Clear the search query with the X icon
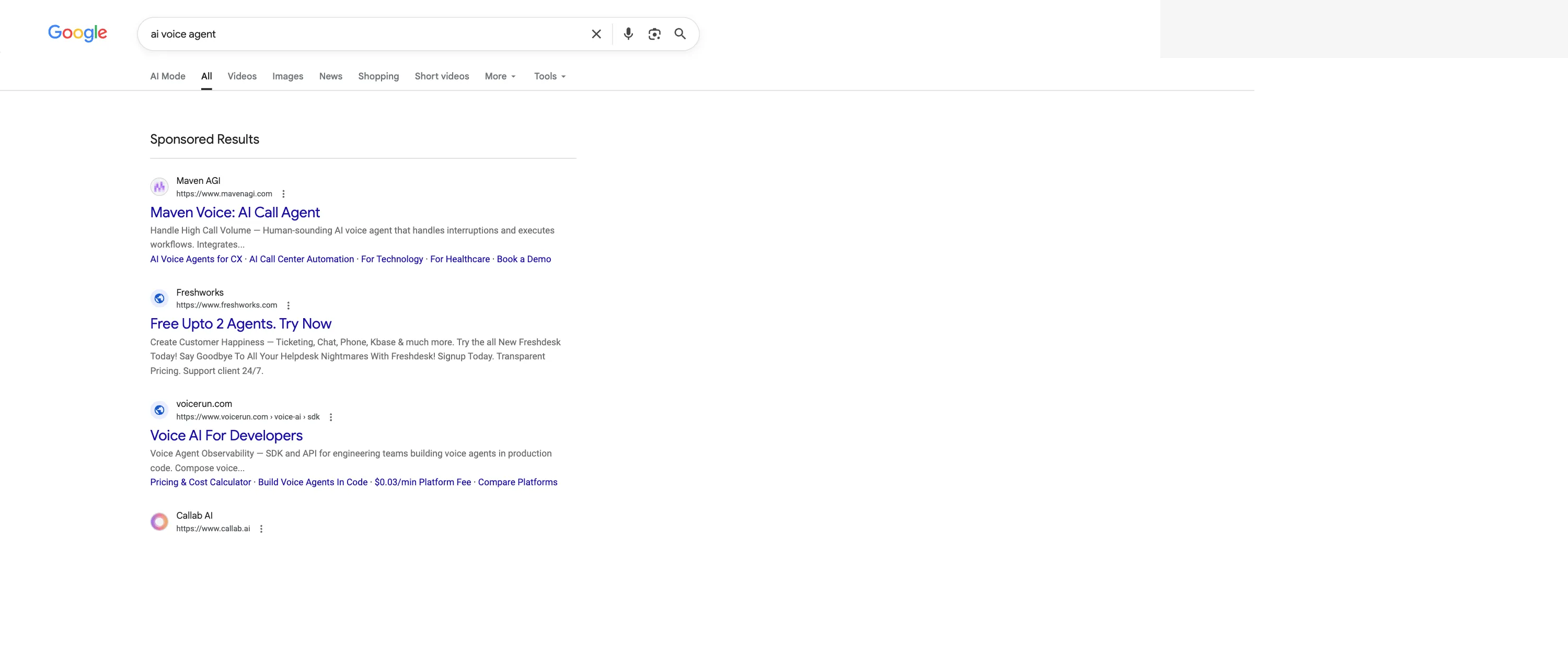This screenshot has height=666, width=1568. tap(596, 34)
